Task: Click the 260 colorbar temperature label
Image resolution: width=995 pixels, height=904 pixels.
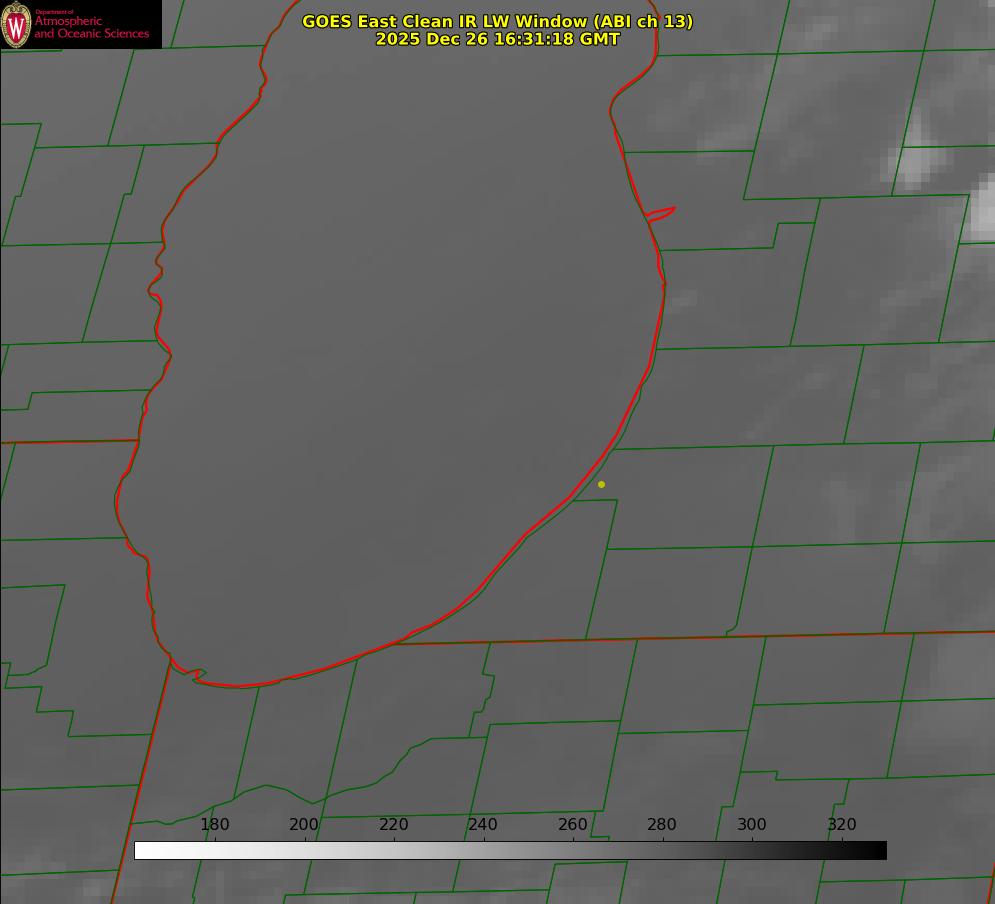Action: (573, 825)
